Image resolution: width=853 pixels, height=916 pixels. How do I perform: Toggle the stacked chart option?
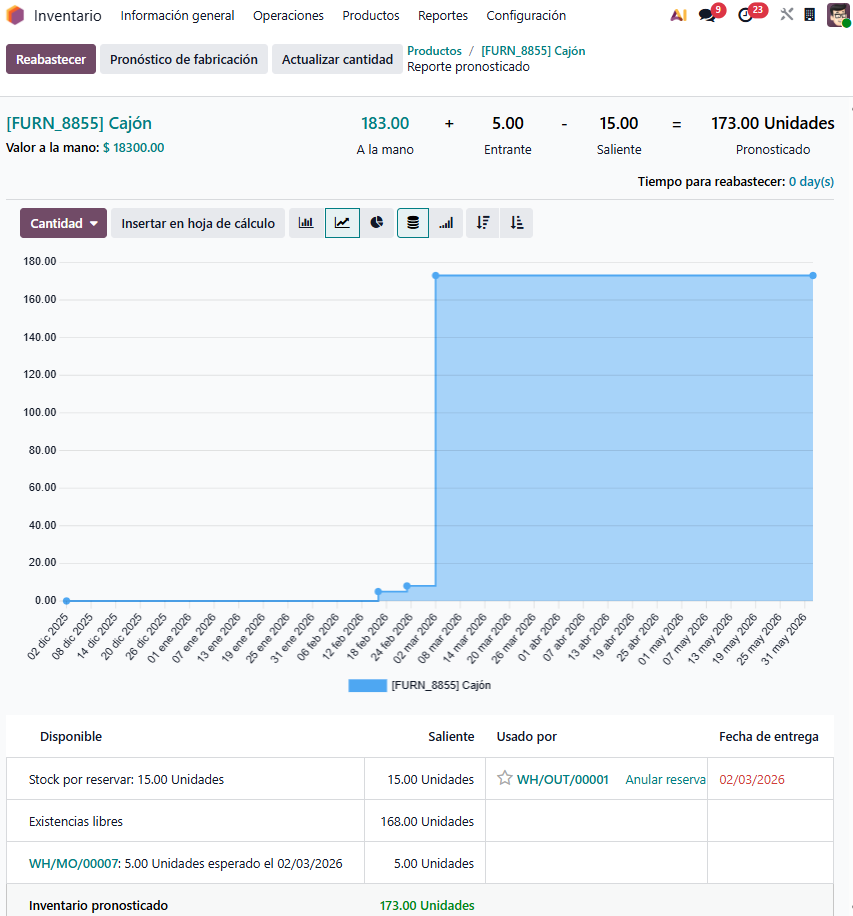pyautogui.click(x=413, y=223)
